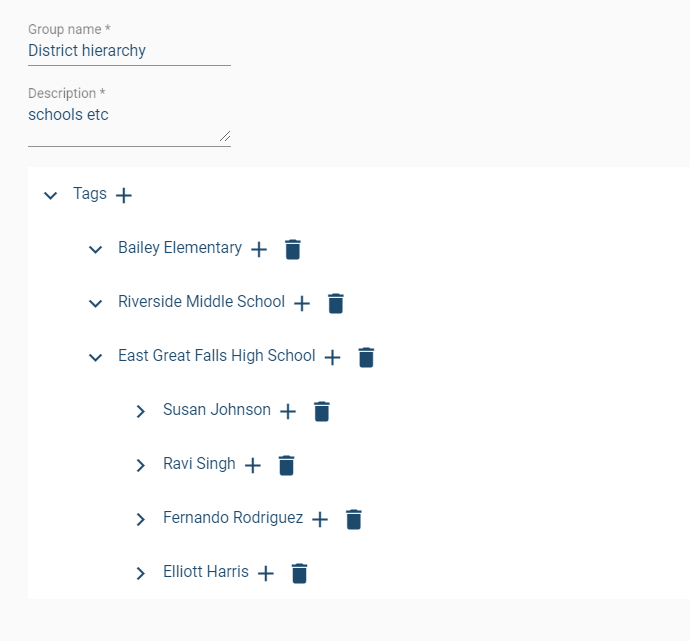Collapse the Bailey Elementary node
The image size is (690, 641).
pyautogui.click(x=96, y=249)
